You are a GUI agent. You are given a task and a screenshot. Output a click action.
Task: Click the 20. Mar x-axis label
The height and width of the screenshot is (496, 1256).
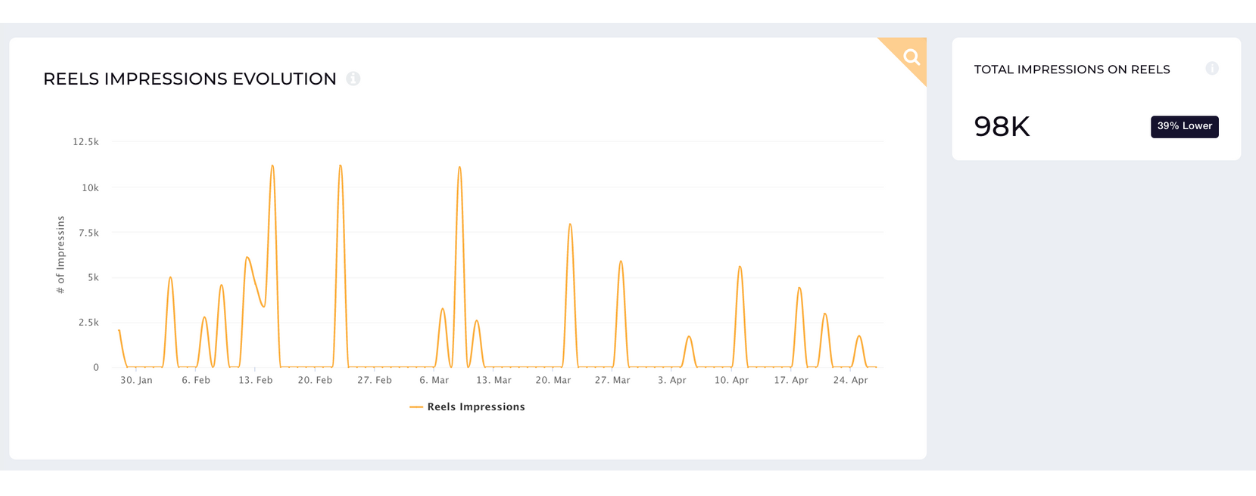click(x=553, y=381)
